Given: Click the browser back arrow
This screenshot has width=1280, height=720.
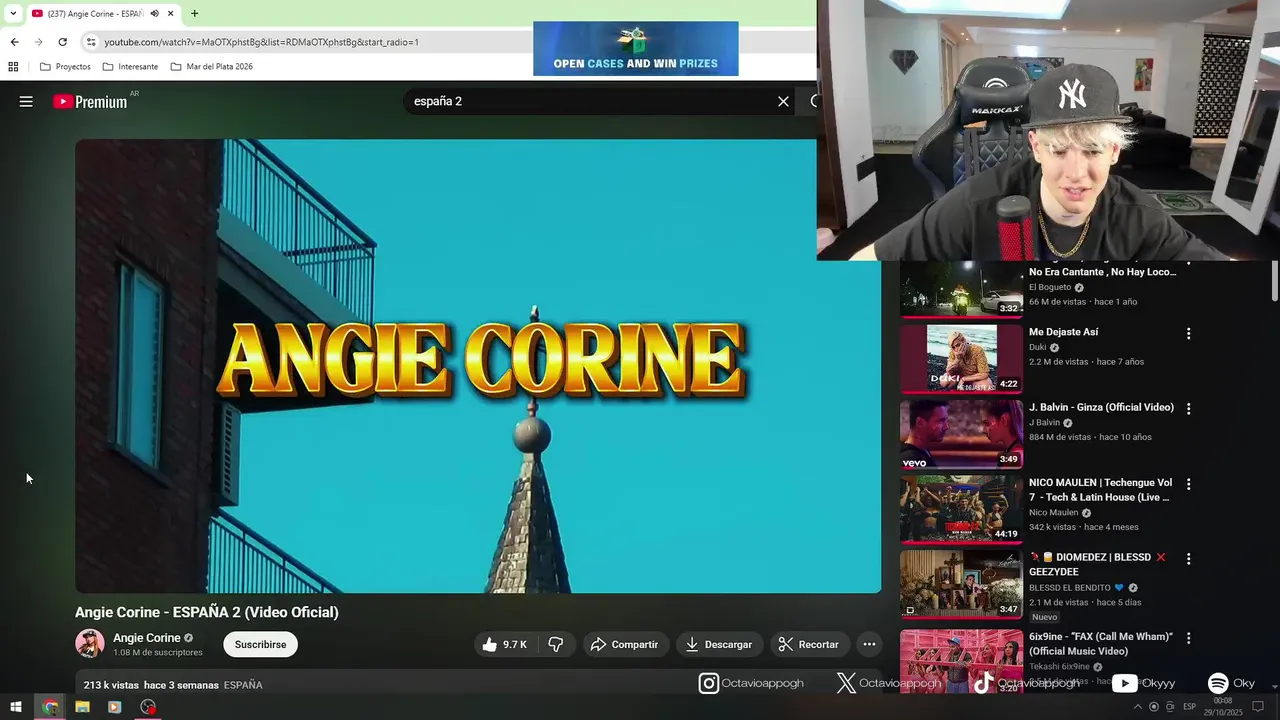Looking at the screenshot, I should [14, 42].
